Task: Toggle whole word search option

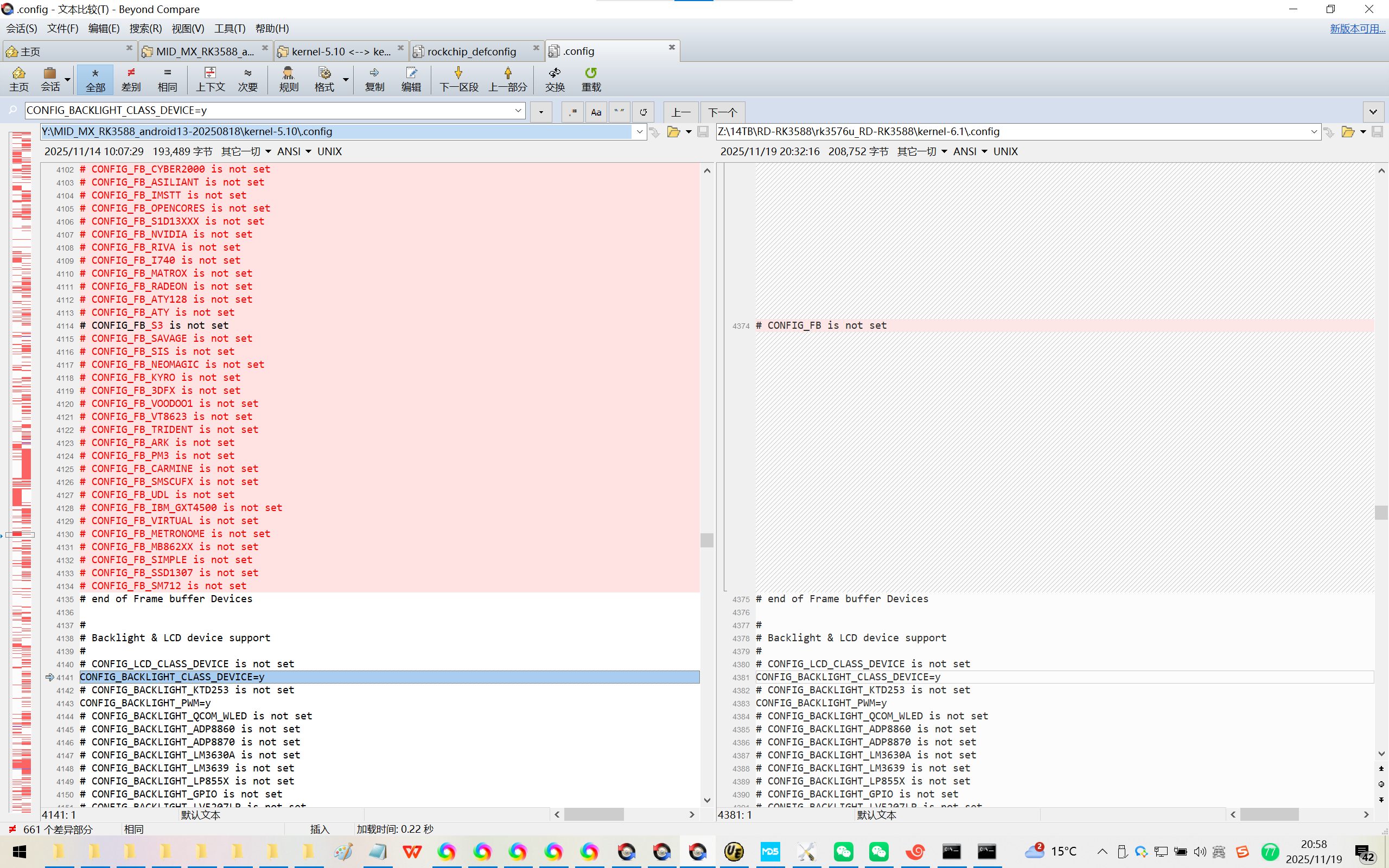Action: pos(619,112)
